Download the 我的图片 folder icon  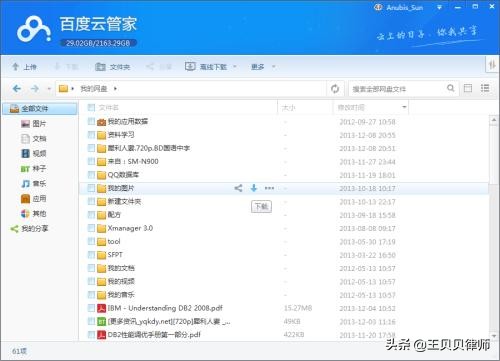(x=254, y=188)
